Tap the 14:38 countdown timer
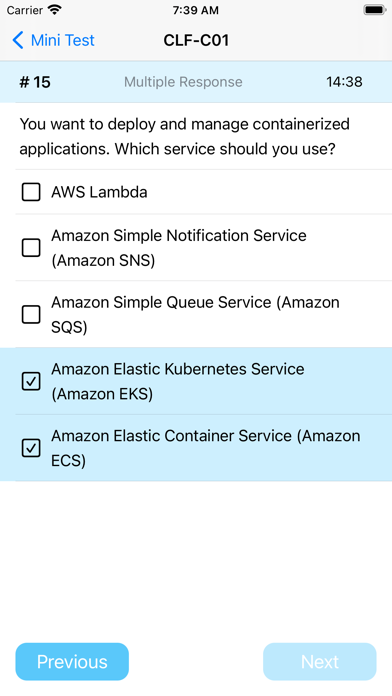This screenshot has height=696, width=392. tap(344, 82)
